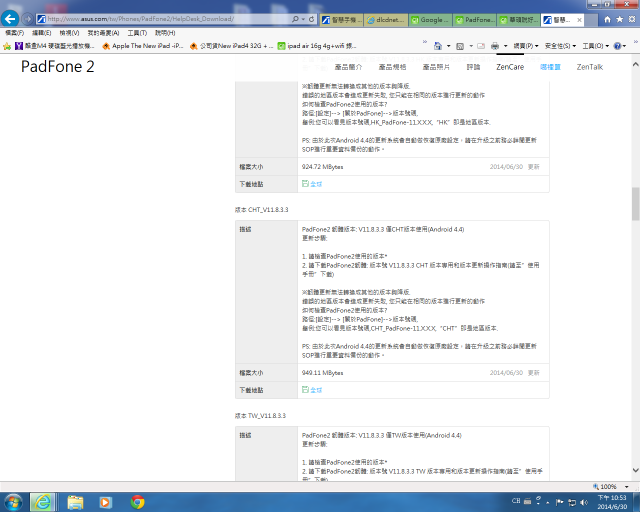
Task: Click the vertical scrollbar thumb
Action: click(x=636, y=204)
